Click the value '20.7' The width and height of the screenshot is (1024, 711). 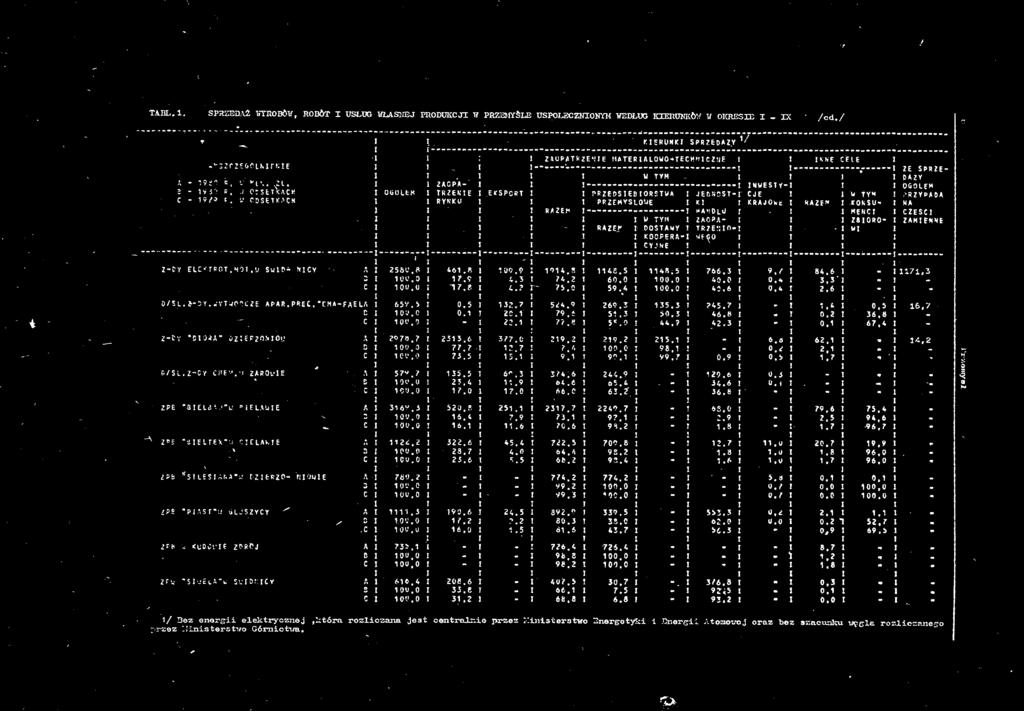[x=824, y=444]
